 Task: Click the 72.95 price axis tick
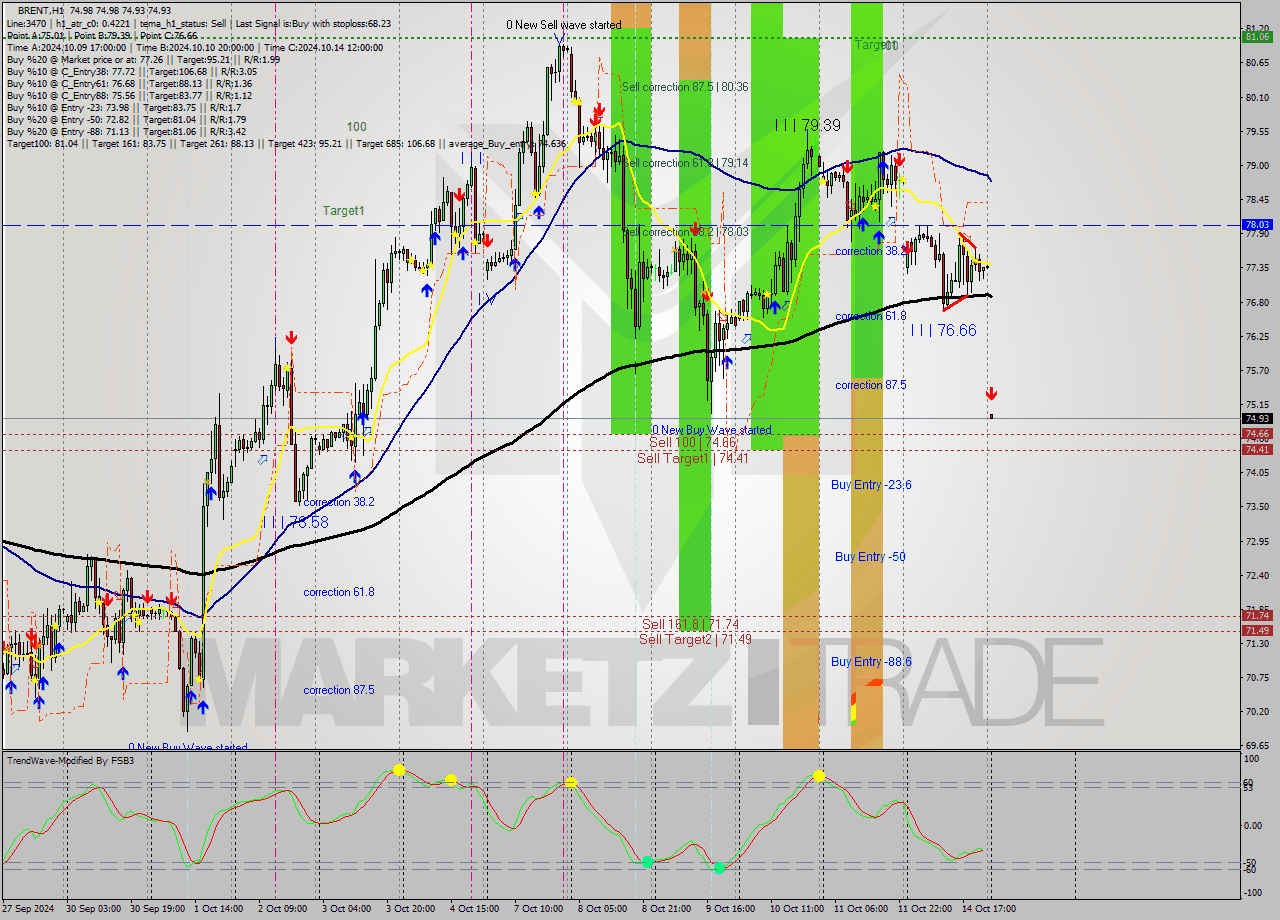(x=1256, y=541)
